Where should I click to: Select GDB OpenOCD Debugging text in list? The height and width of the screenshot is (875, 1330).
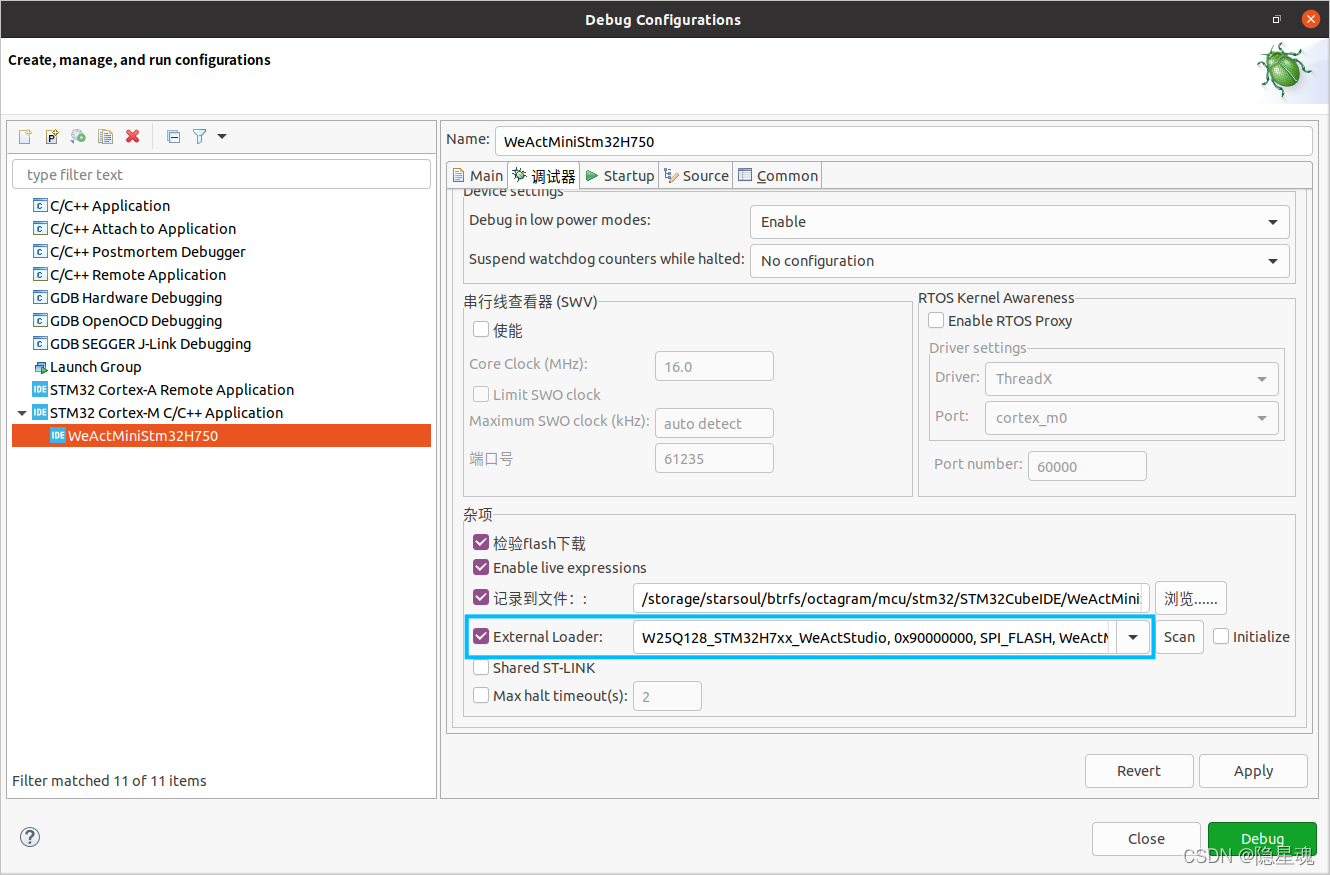(x=136, y=320)
